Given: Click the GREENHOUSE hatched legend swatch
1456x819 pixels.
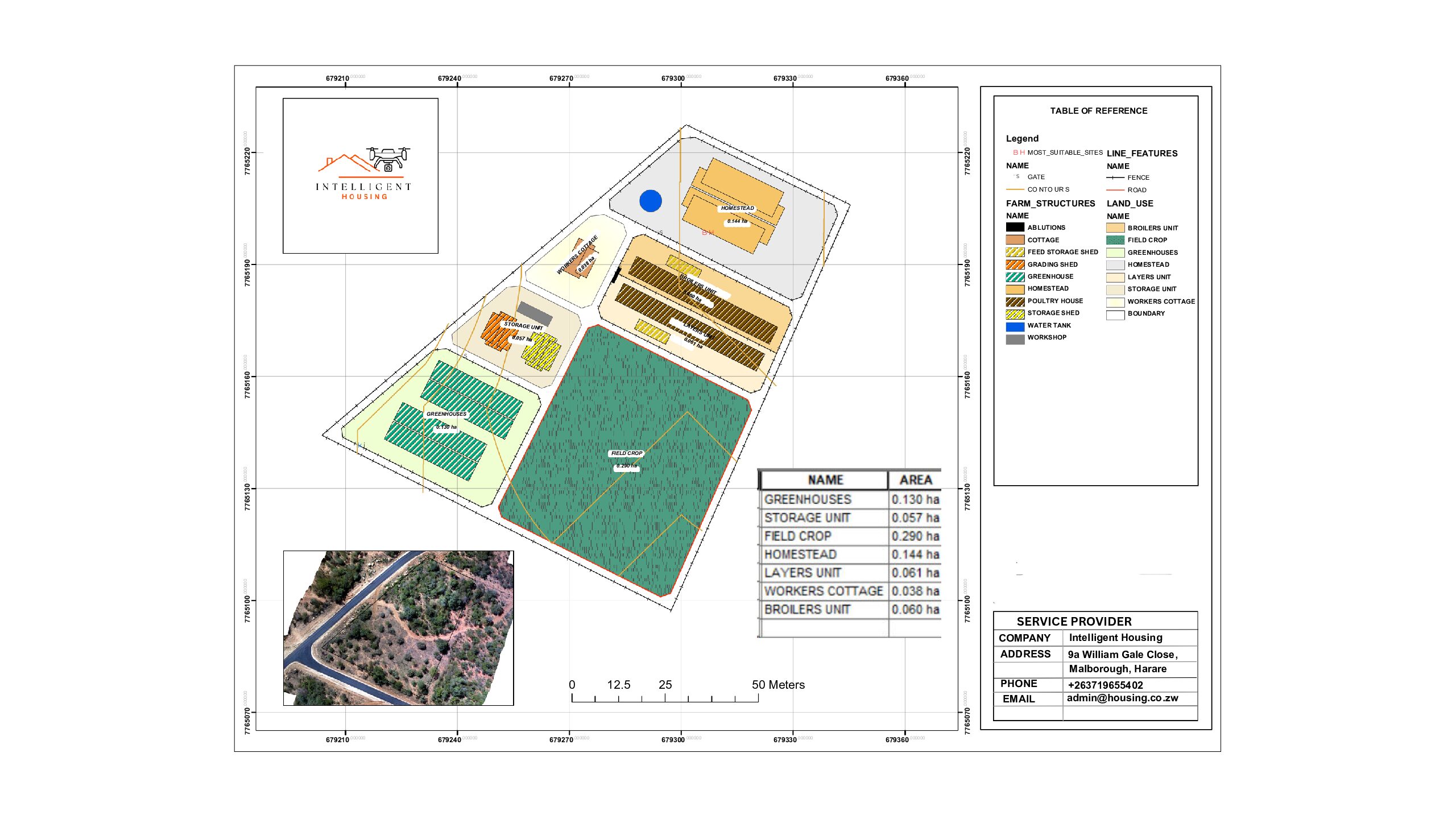Looking at the screenshot, I should [1015, 277].
